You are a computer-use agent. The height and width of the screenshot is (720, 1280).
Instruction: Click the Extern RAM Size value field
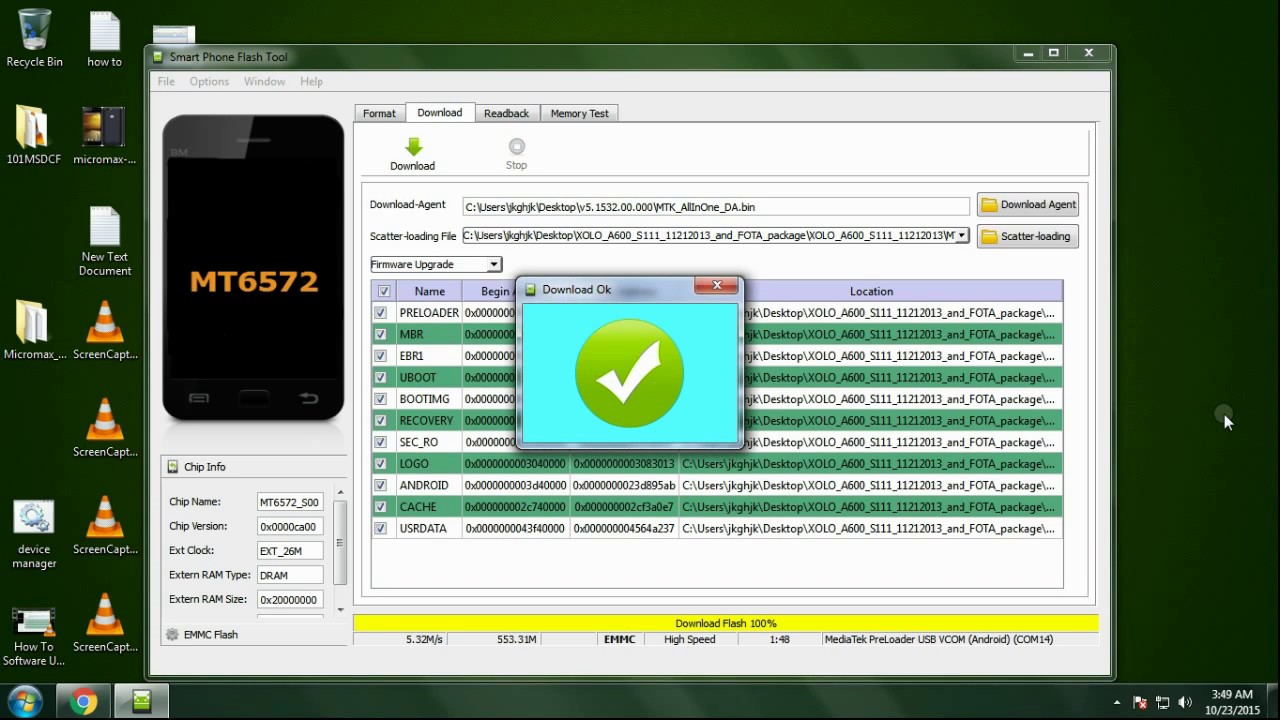(290, 600)
